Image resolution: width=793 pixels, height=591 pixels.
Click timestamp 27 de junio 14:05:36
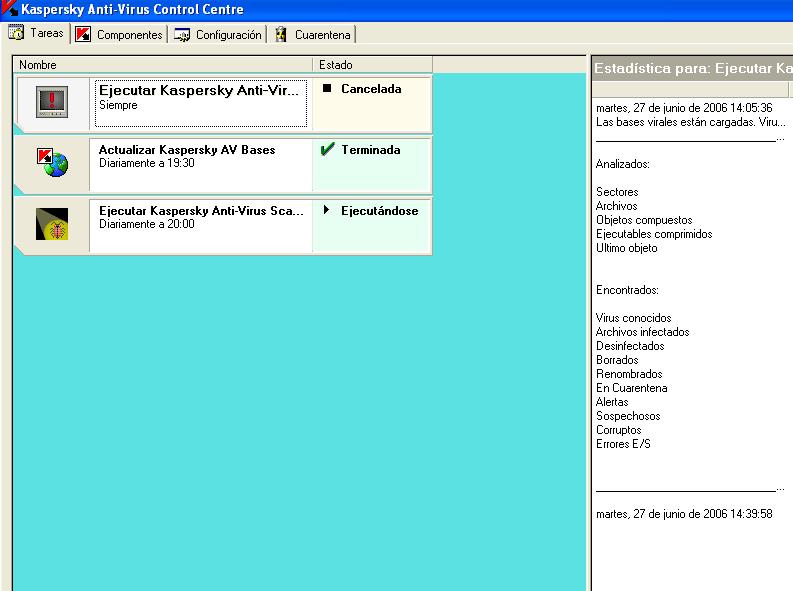click(x=684, y=108)
